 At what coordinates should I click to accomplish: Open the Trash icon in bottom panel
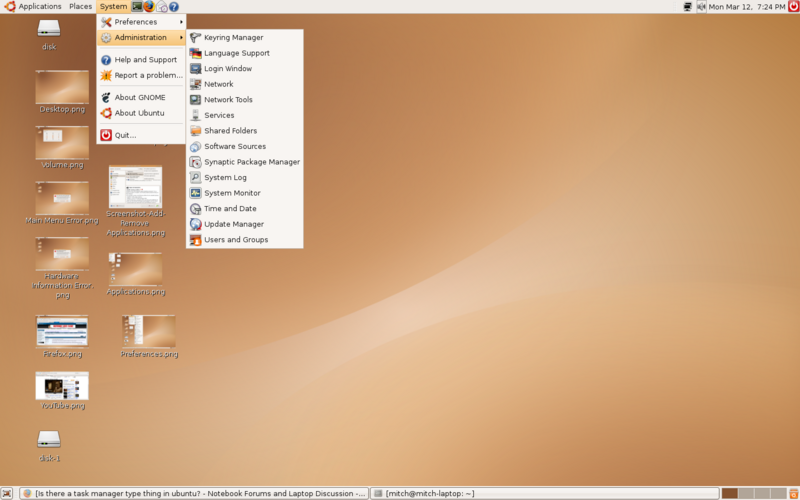pos(793,493)
